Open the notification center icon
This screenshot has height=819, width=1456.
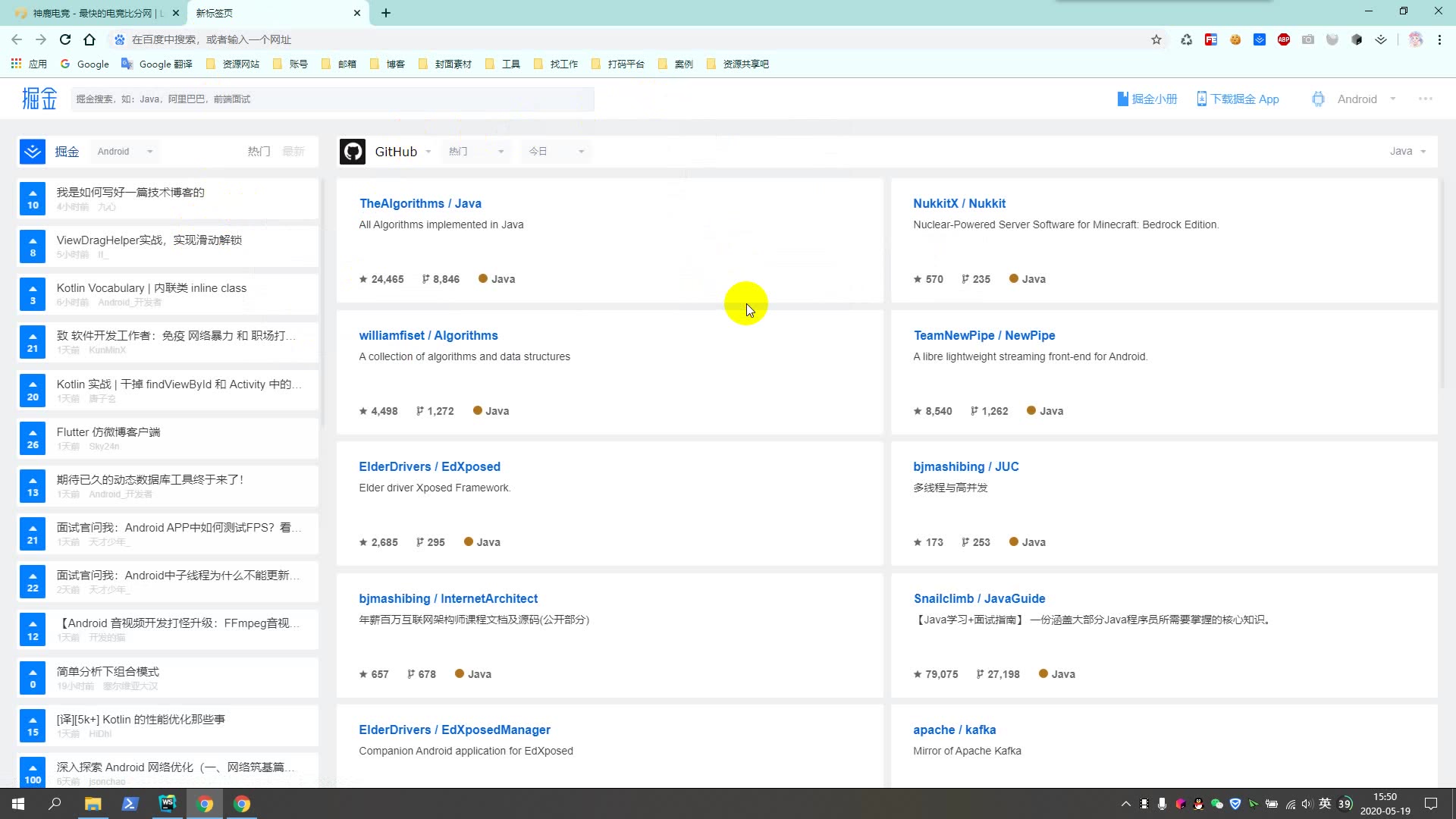1431,804
